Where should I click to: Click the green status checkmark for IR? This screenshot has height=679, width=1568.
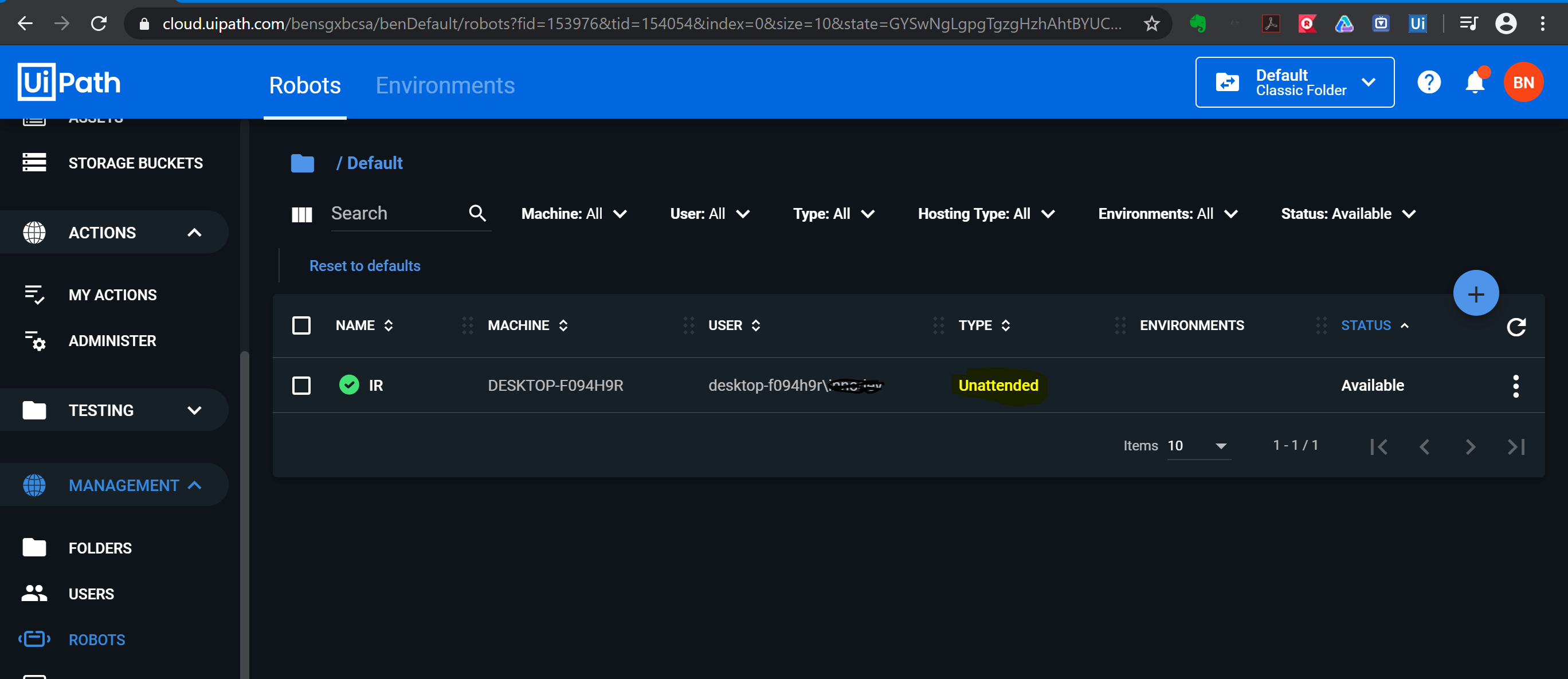pyautogui.click(x=349, y=384)
